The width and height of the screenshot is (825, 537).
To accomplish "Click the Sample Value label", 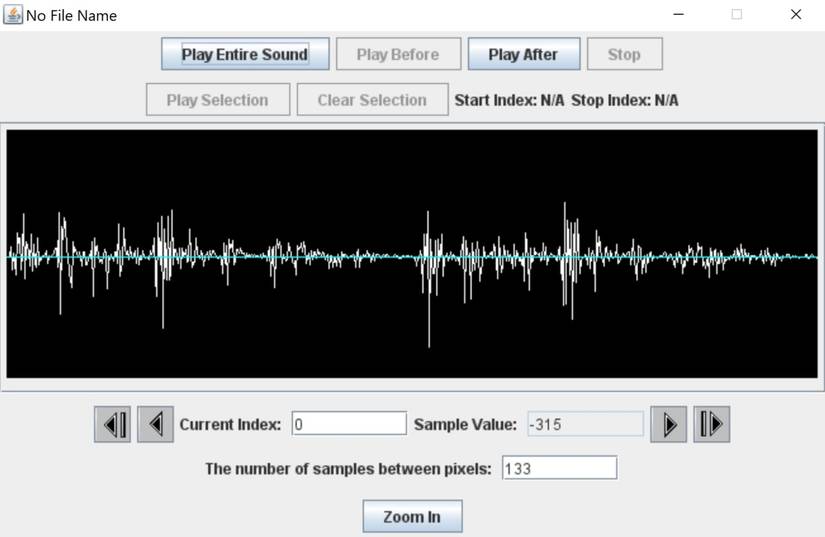I will pyautogui.click(x=465, y=424).
